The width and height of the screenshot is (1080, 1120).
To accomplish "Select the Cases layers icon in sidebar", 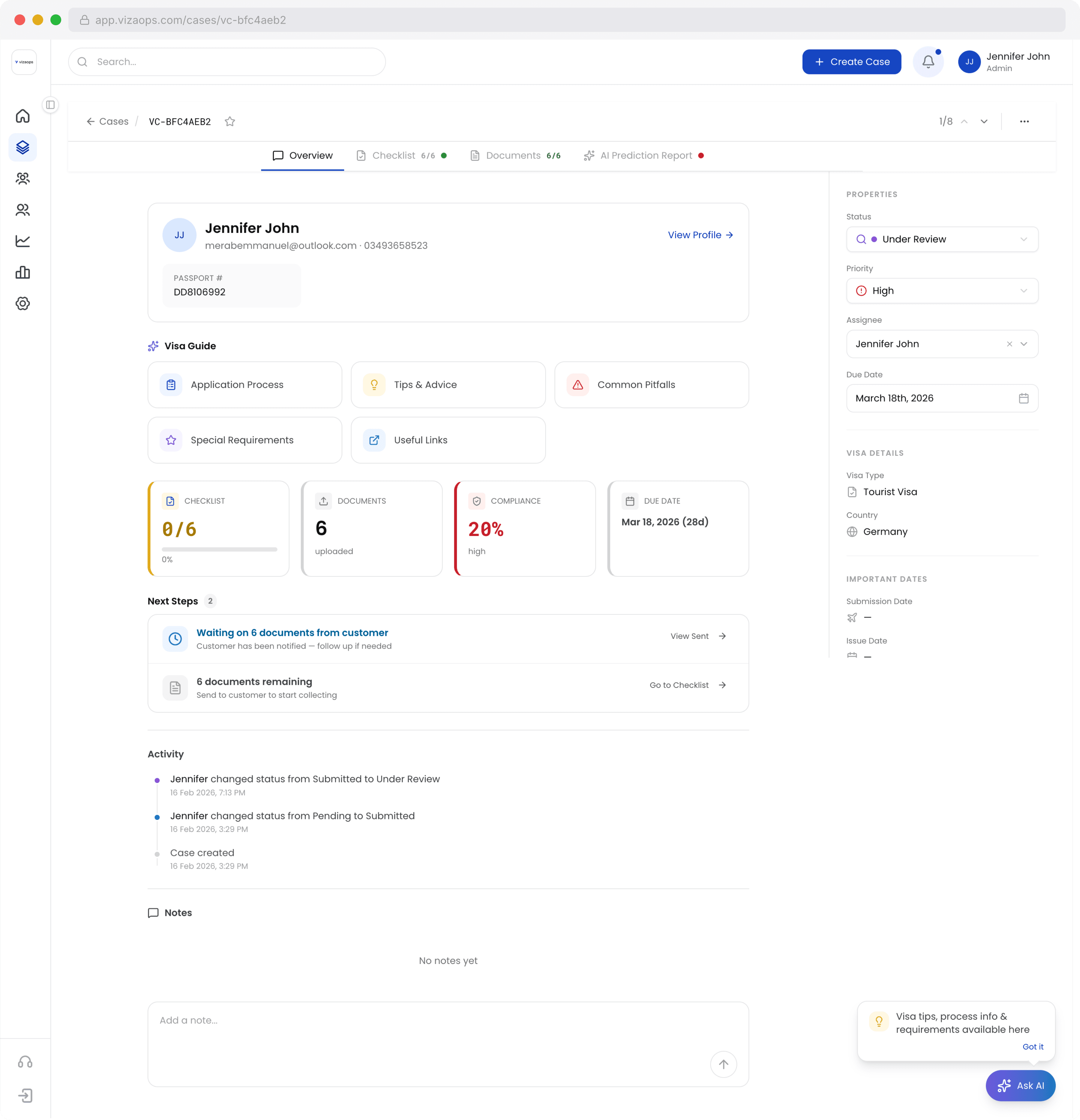I will click(x=23, y=147).
